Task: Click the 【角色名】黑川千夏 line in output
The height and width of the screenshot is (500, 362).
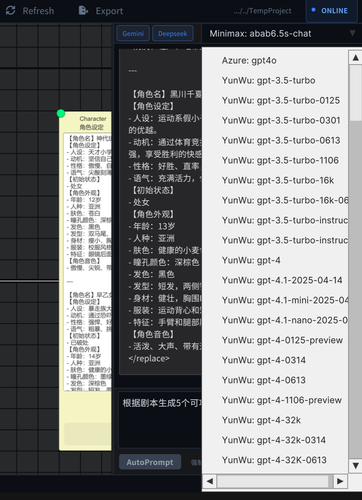Action: (x=166, y=94)
